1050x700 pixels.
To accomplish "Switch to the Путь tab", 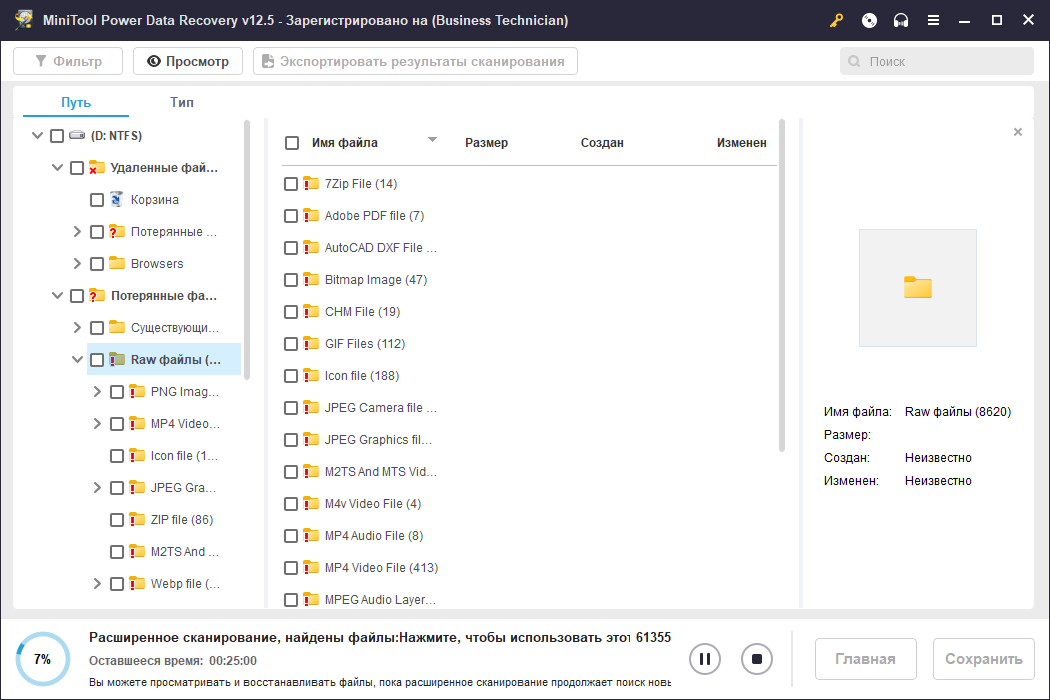I will [76, 102].
